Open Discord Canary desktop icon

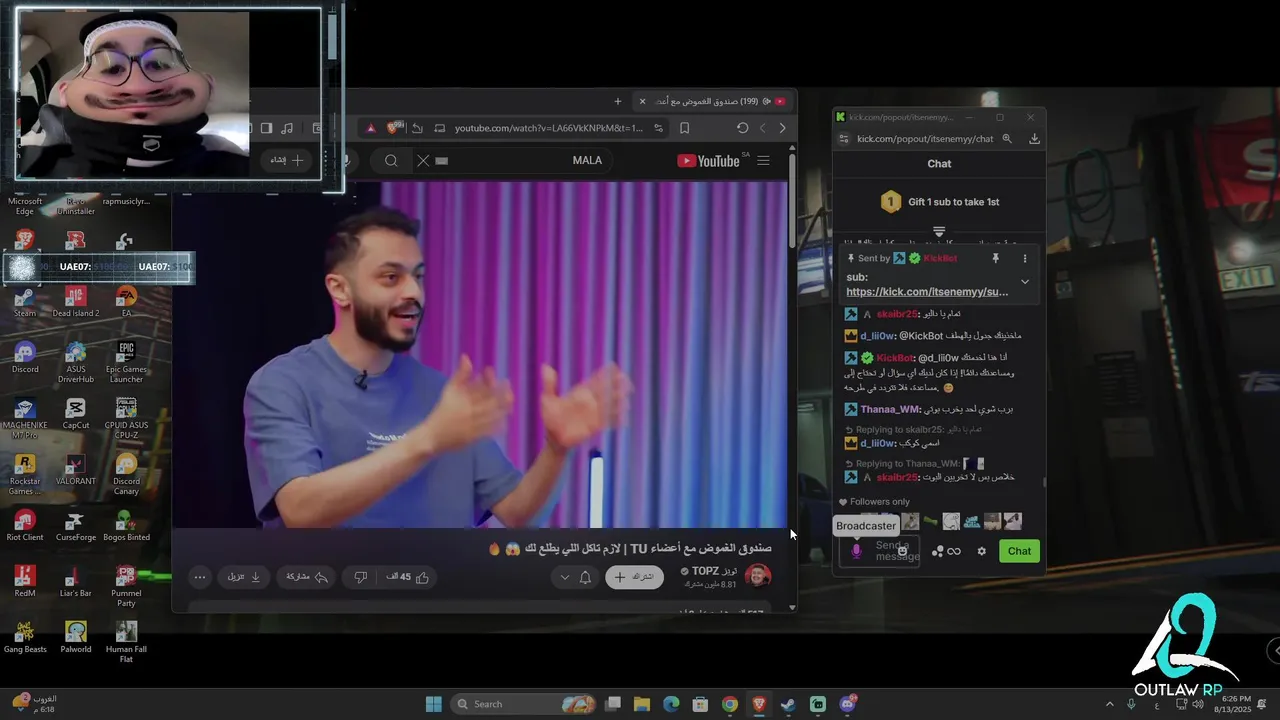126,475
